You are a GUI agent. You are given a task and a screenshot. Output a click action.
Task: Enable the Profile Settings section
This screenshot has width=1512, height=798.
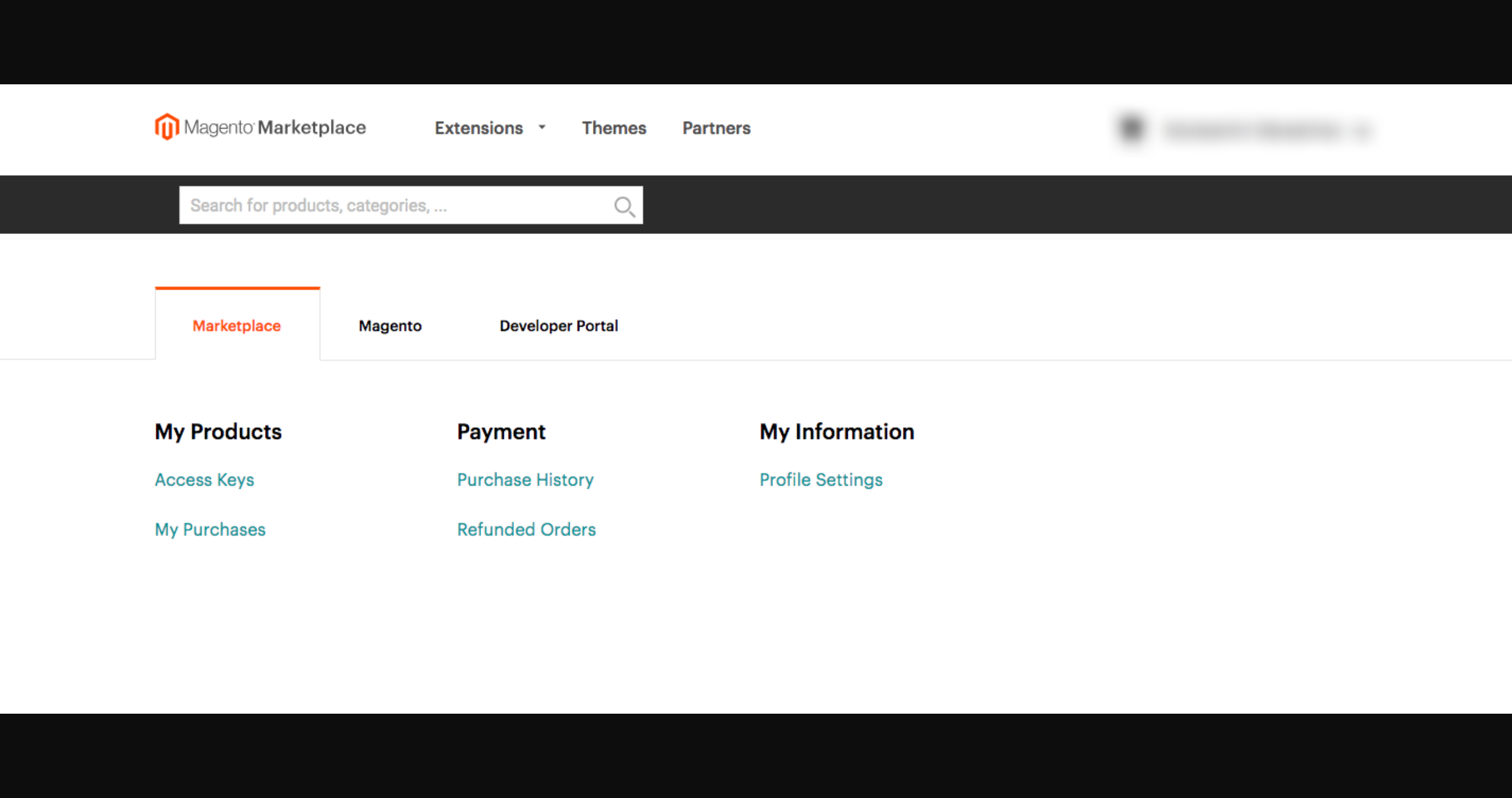tap(820, 480)
